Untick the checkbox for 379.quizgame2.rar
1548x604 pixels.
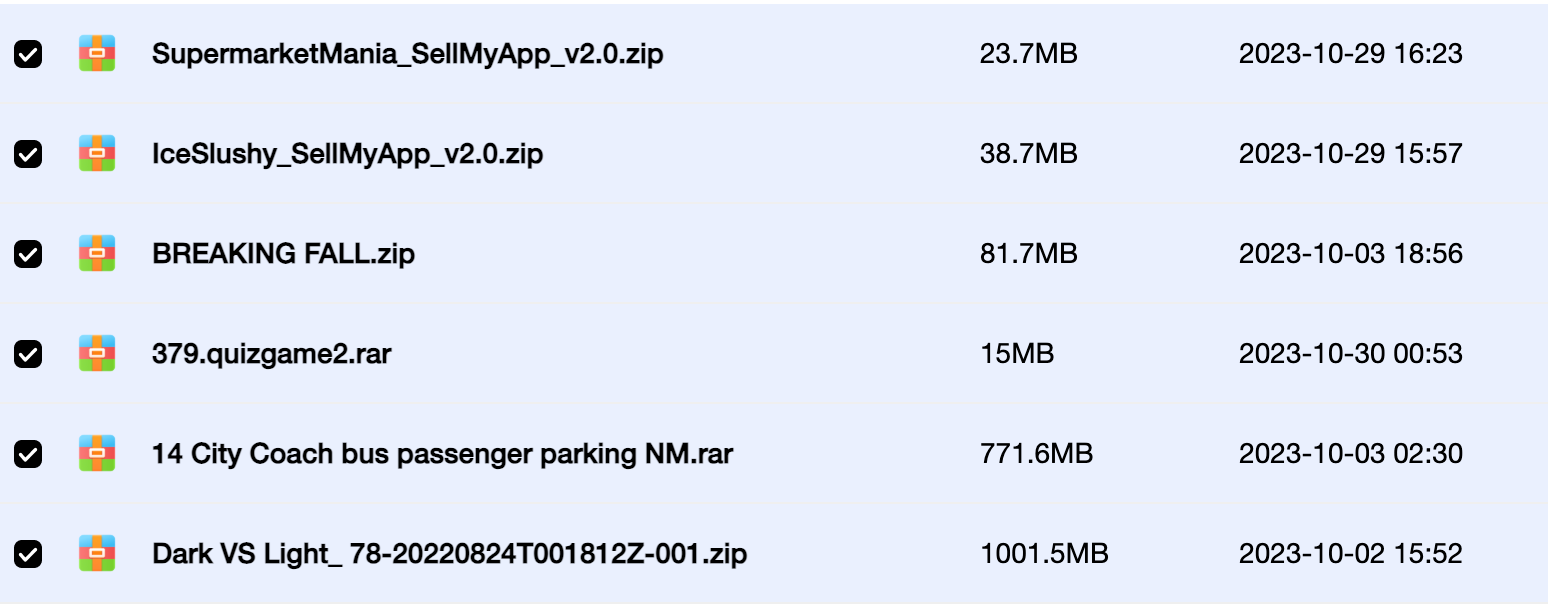tap(28, 354)
